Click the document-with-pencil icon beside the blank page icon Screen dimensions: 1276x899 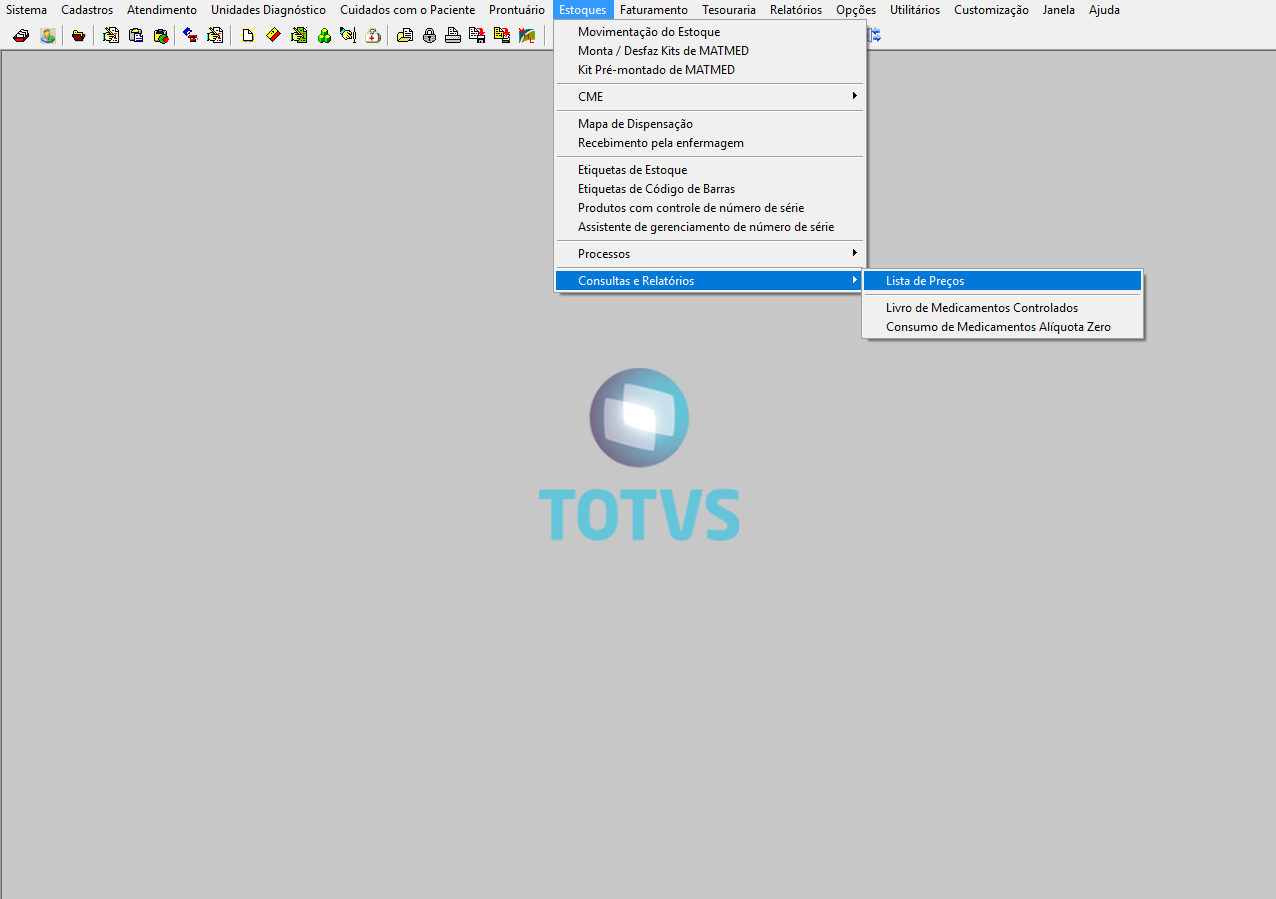pyautogui.click(x=215, y=36)
